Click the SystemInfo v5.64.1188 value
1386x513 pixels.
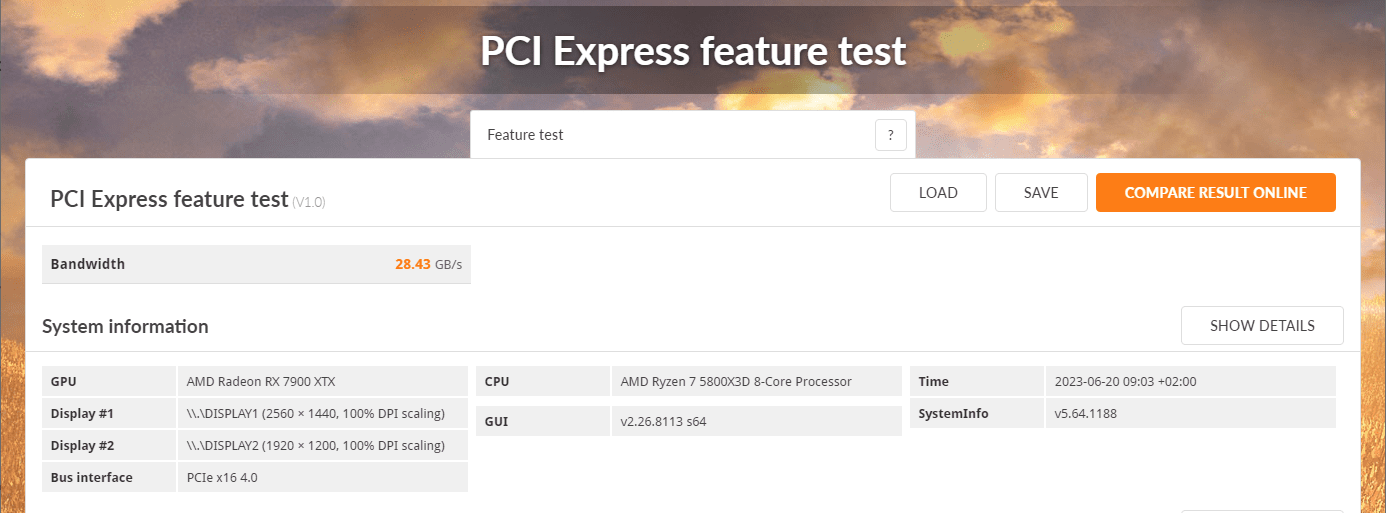[x=1085, y=413]
